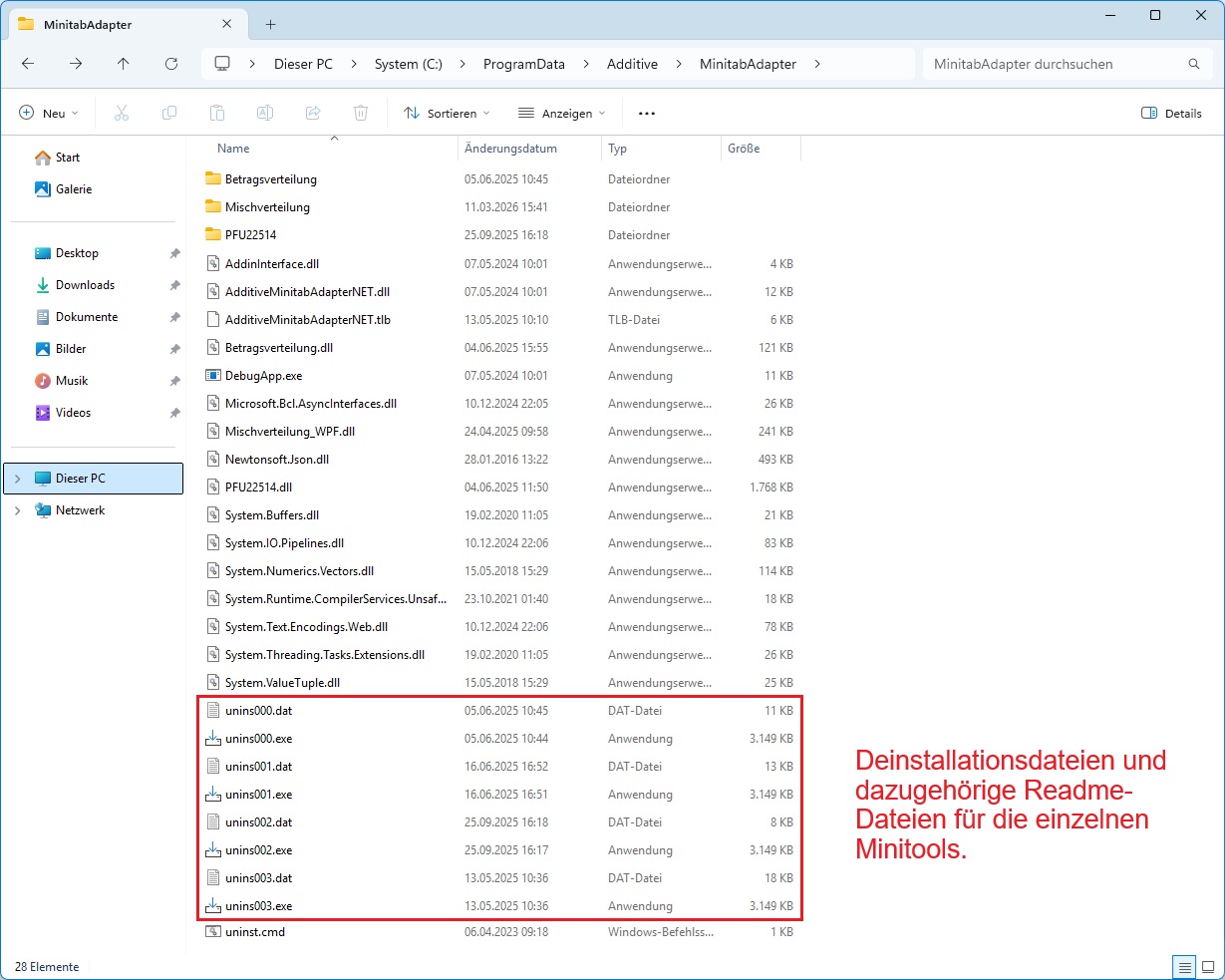The image size is (1225, 980).
Task: Click the System (C:) breadcrumb segment
Action: point(409,64)
